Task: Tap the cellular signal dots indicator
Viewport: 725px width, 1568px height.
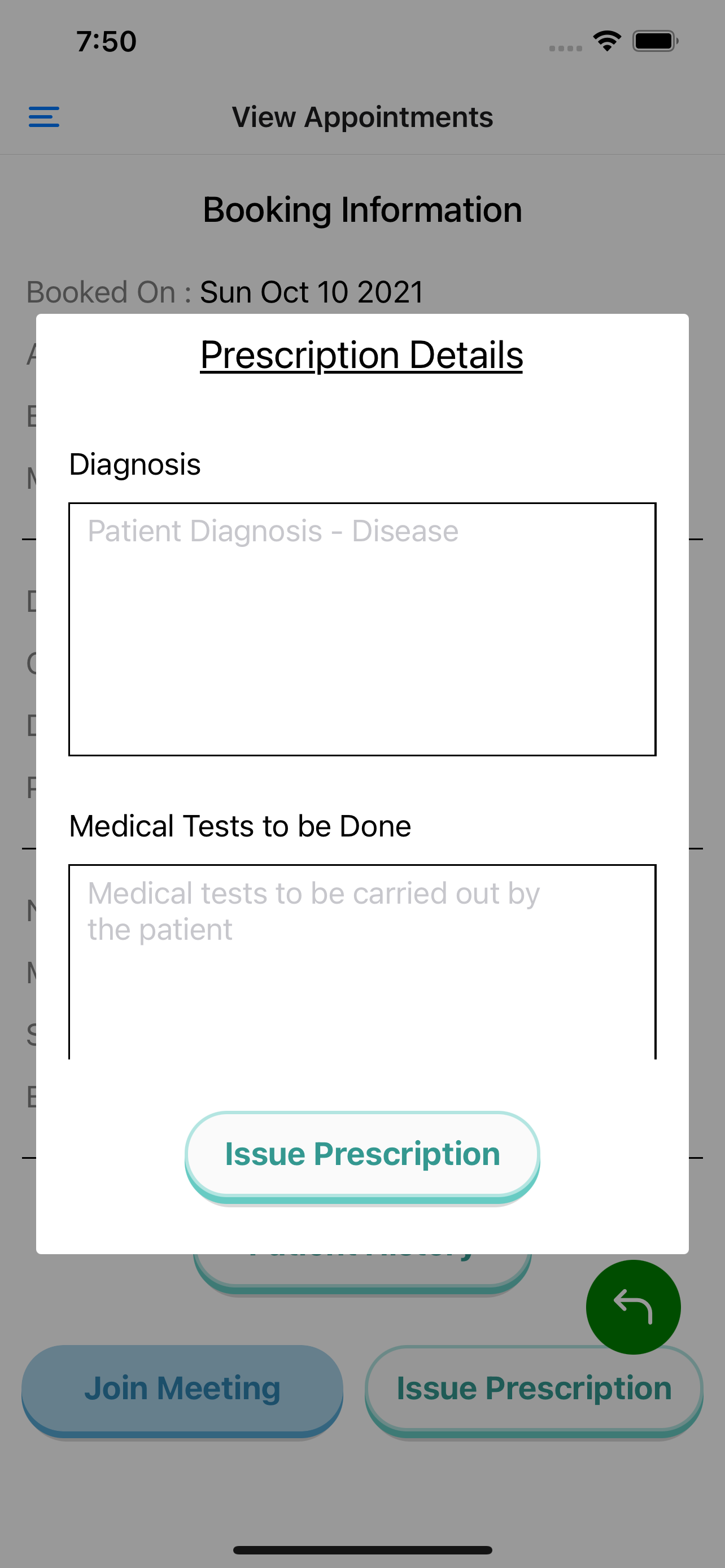Action: click(566, 48)
